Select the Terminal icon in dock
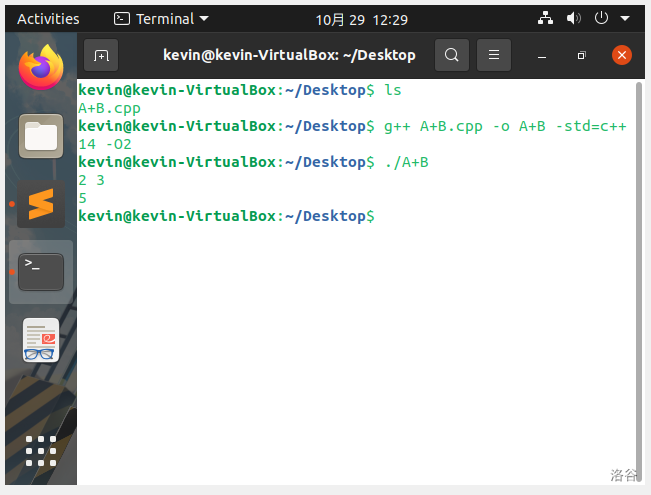Screen dimensions: 651x495 click(40, 271)
